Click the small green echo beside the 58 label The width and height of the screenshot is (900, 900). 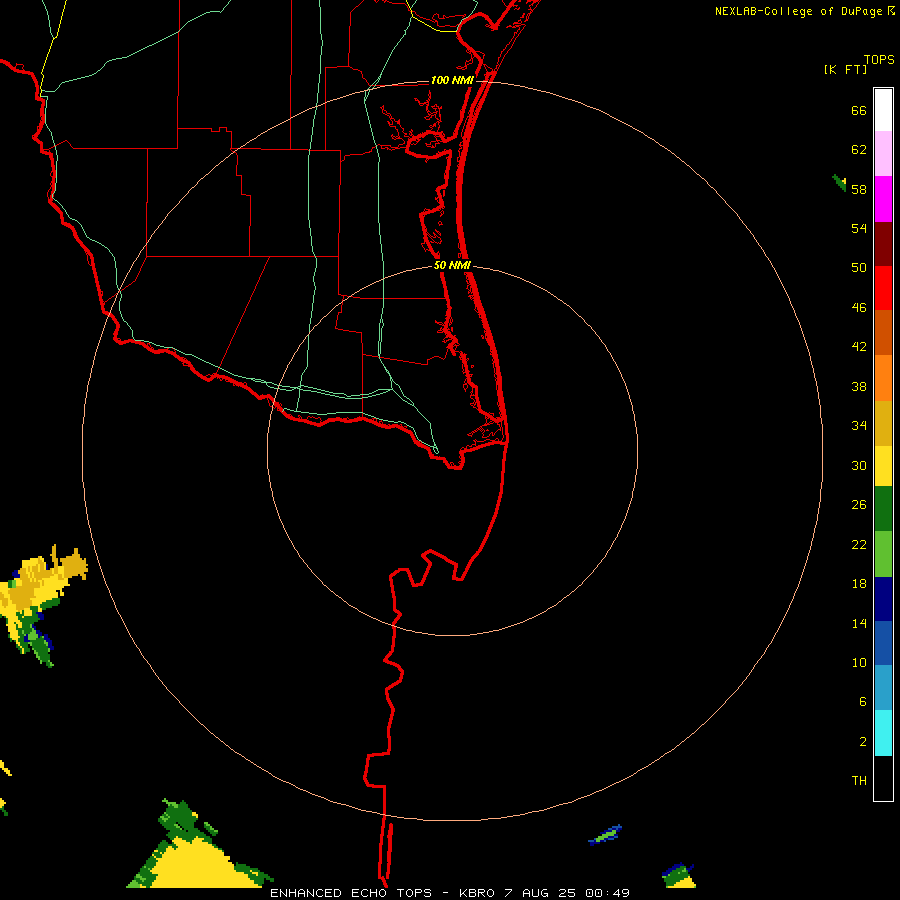(839, 183)
